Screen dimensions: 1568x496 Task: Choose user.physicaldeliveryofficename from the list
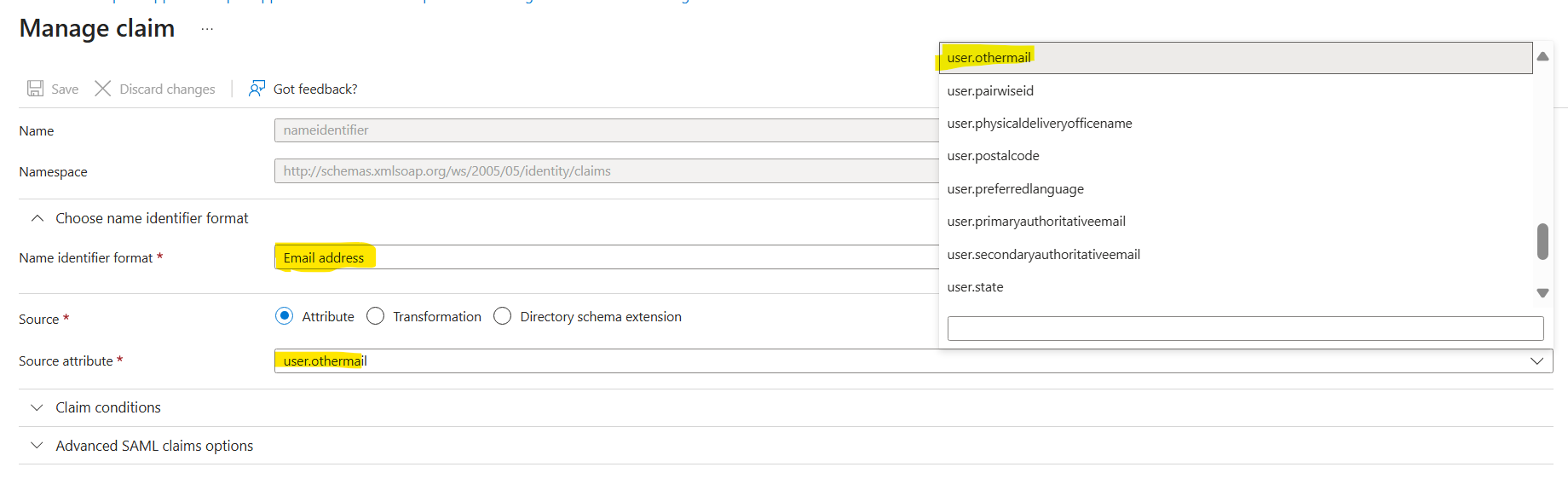1236,124
